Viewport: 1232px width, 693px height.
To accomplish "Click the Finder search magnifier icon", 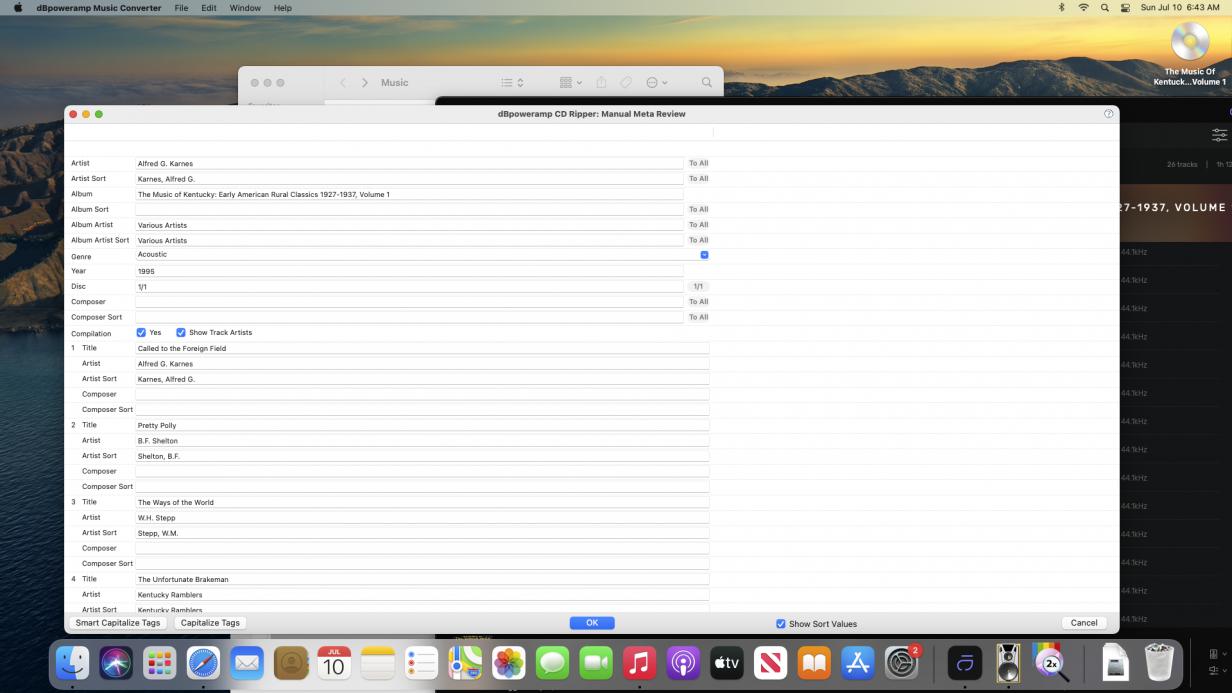I will [706, 83].
